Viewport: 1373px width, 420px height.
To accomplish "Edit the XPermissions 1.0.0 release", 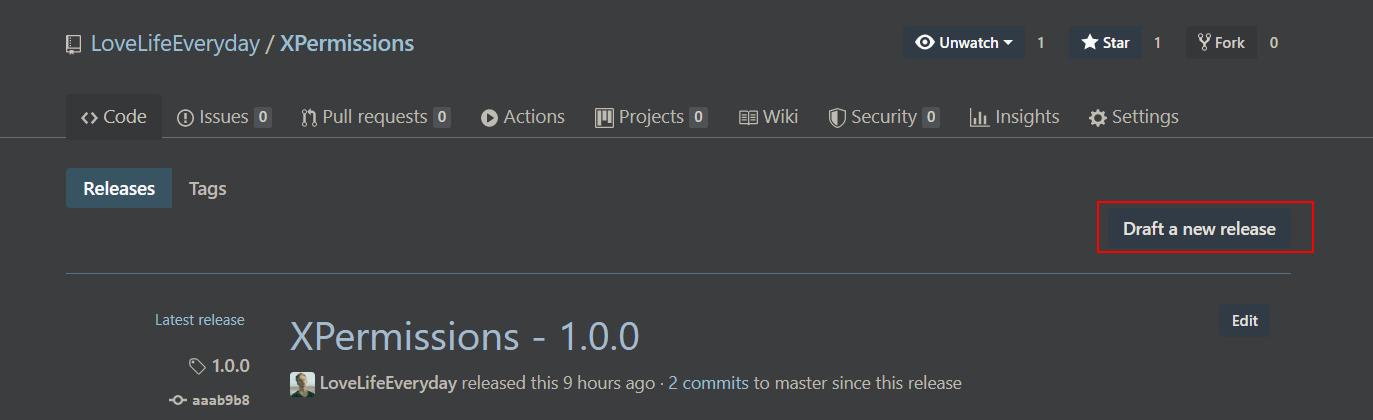I will tap(1245, 321).
